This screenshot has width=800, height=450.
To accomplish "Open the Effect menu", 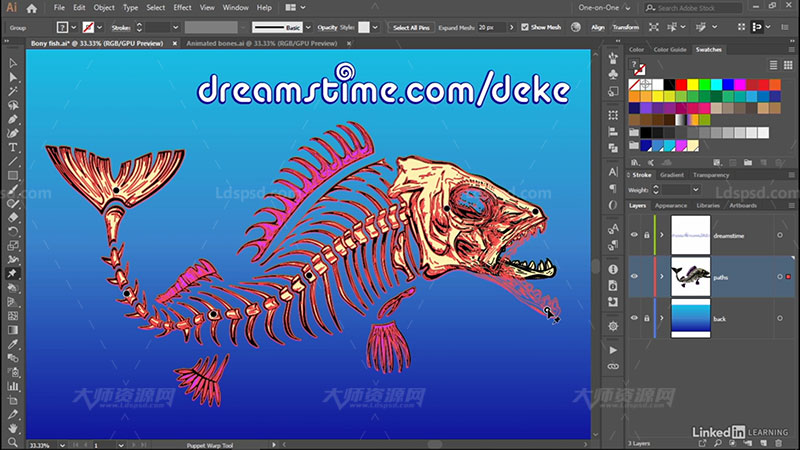I will (x=182, y=8).
